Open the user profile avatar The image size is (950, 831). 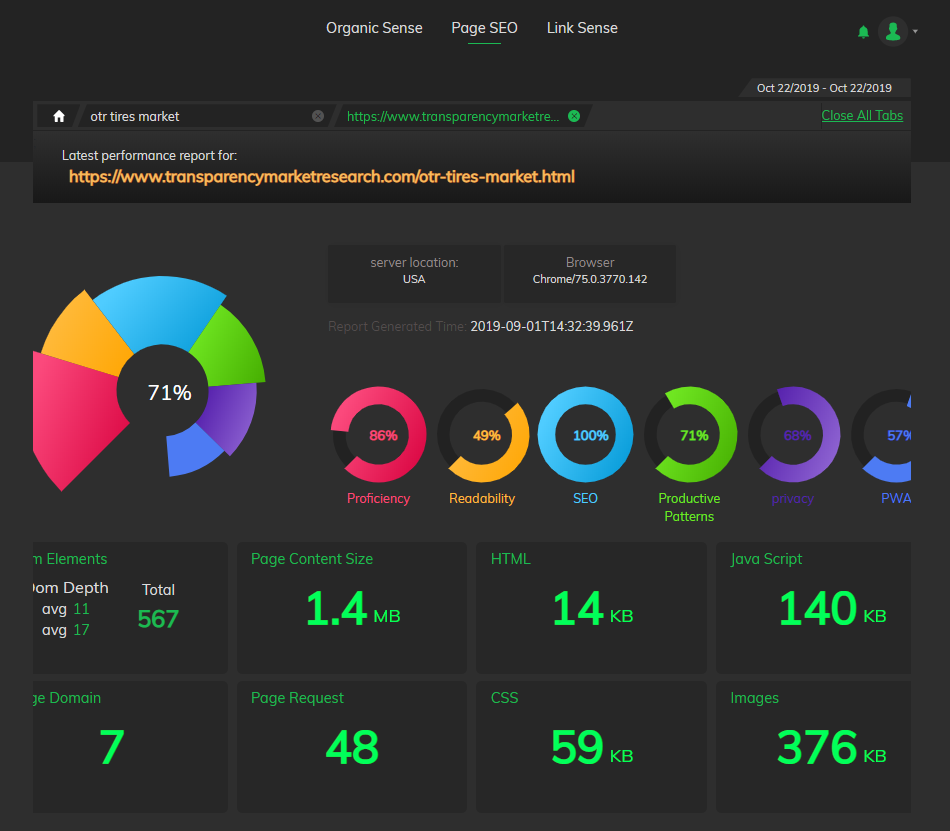tap(892, 31)
